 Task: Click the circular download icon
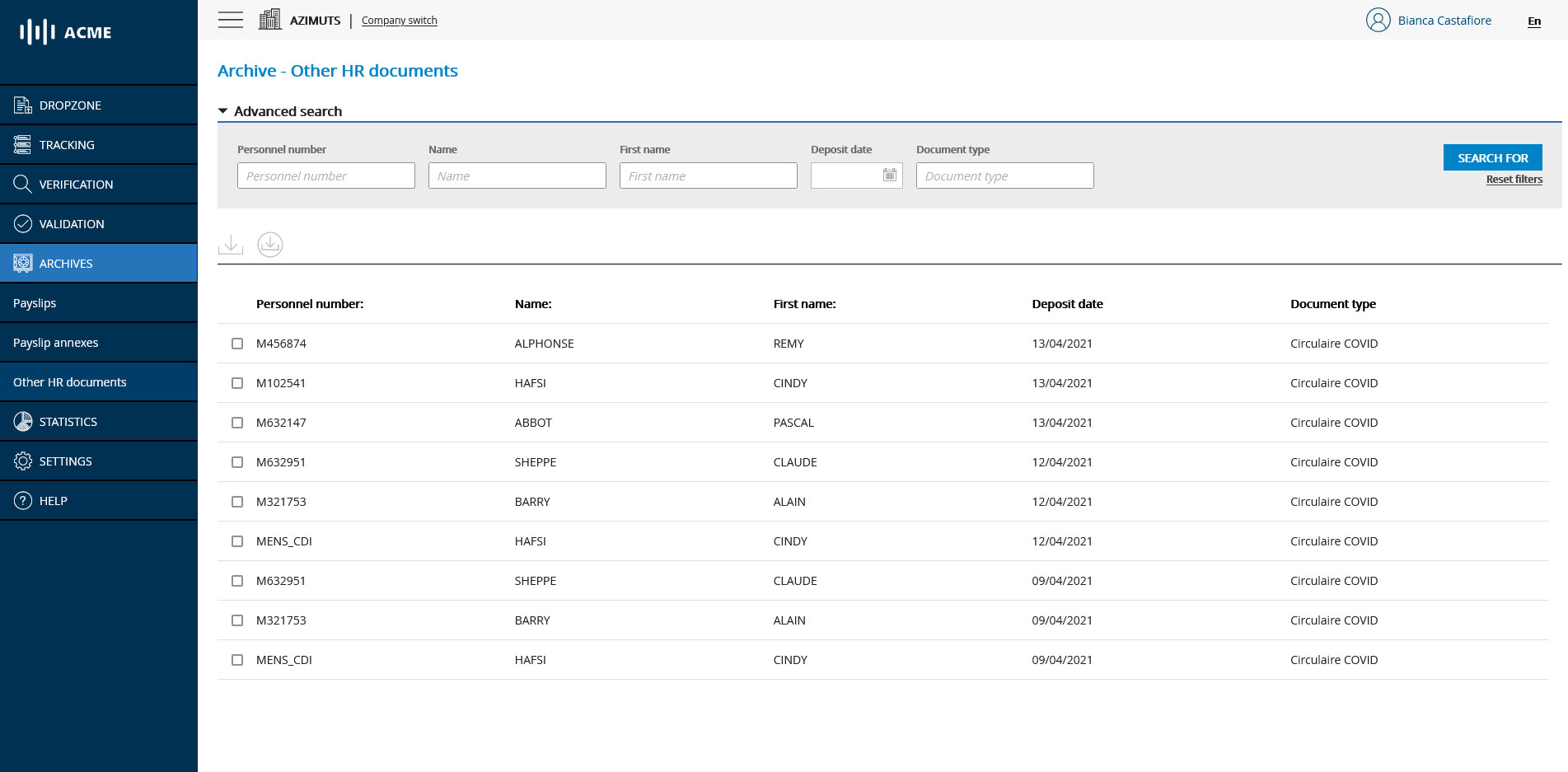[270, 245]
